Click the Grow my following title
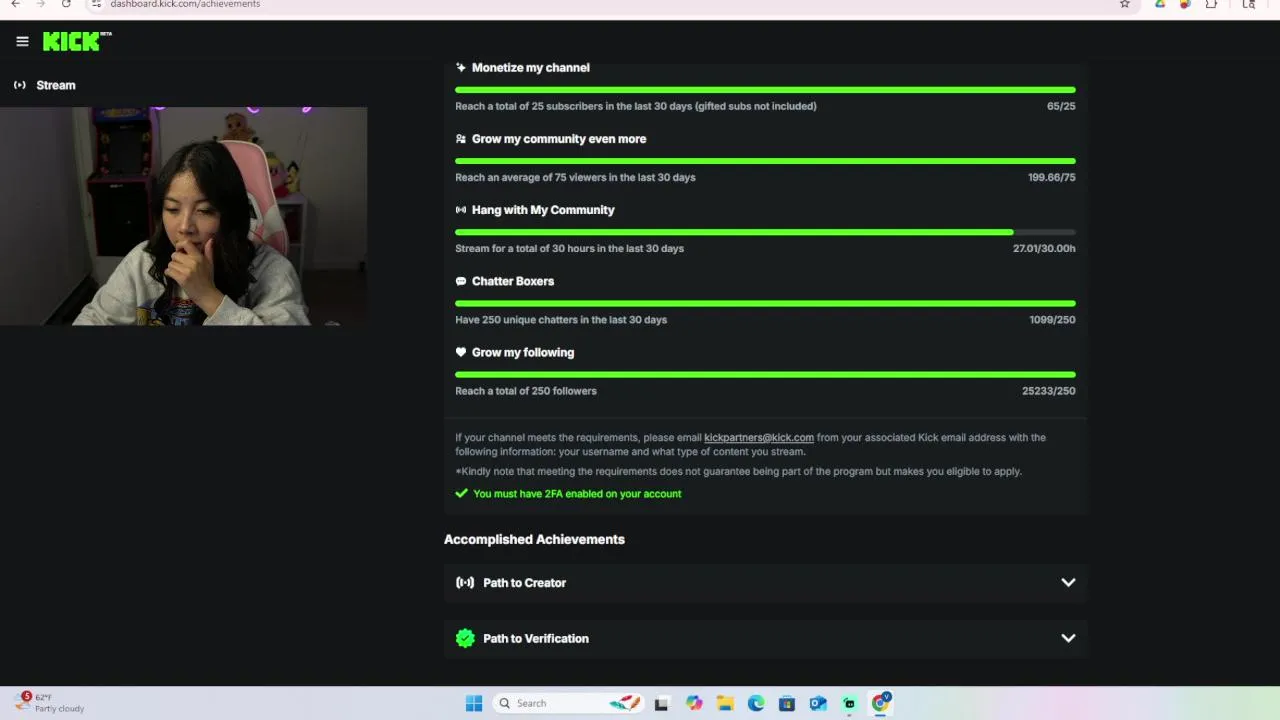Viewport: 1280px width, 720px height. point(523,352)
